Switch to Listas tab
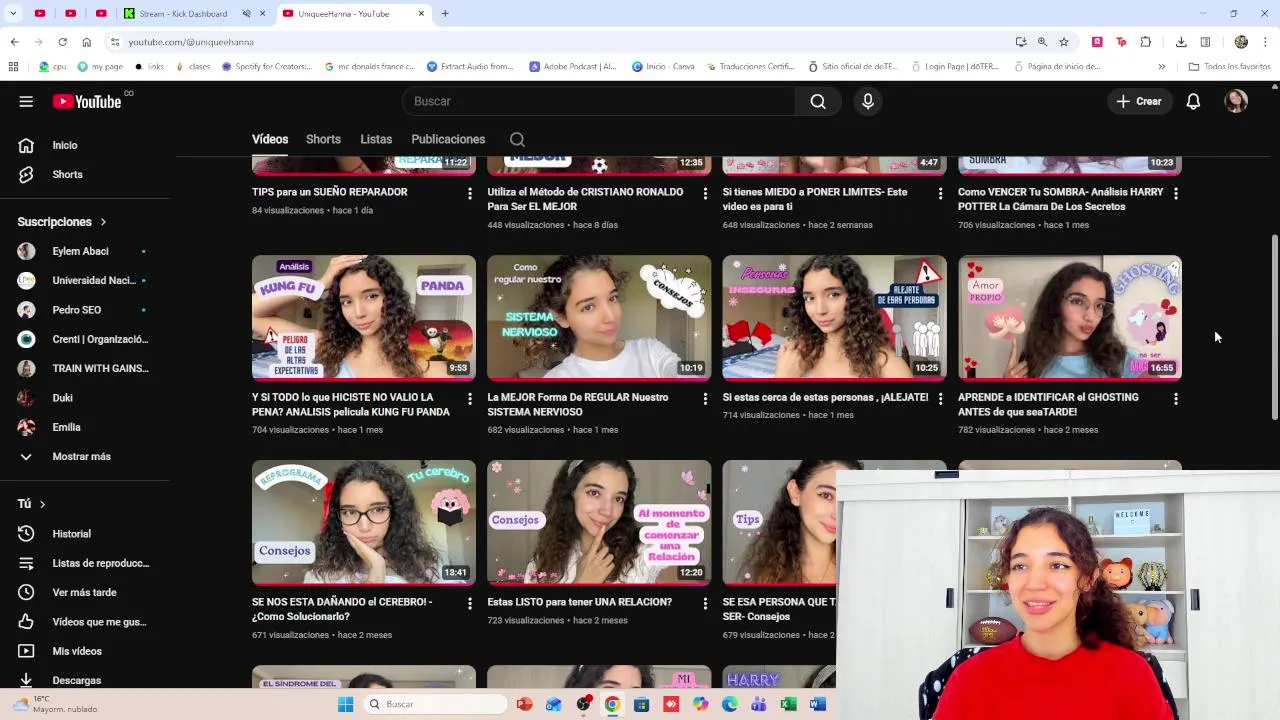The height and width of the screenshot is (720, 1280). point(376,139)
